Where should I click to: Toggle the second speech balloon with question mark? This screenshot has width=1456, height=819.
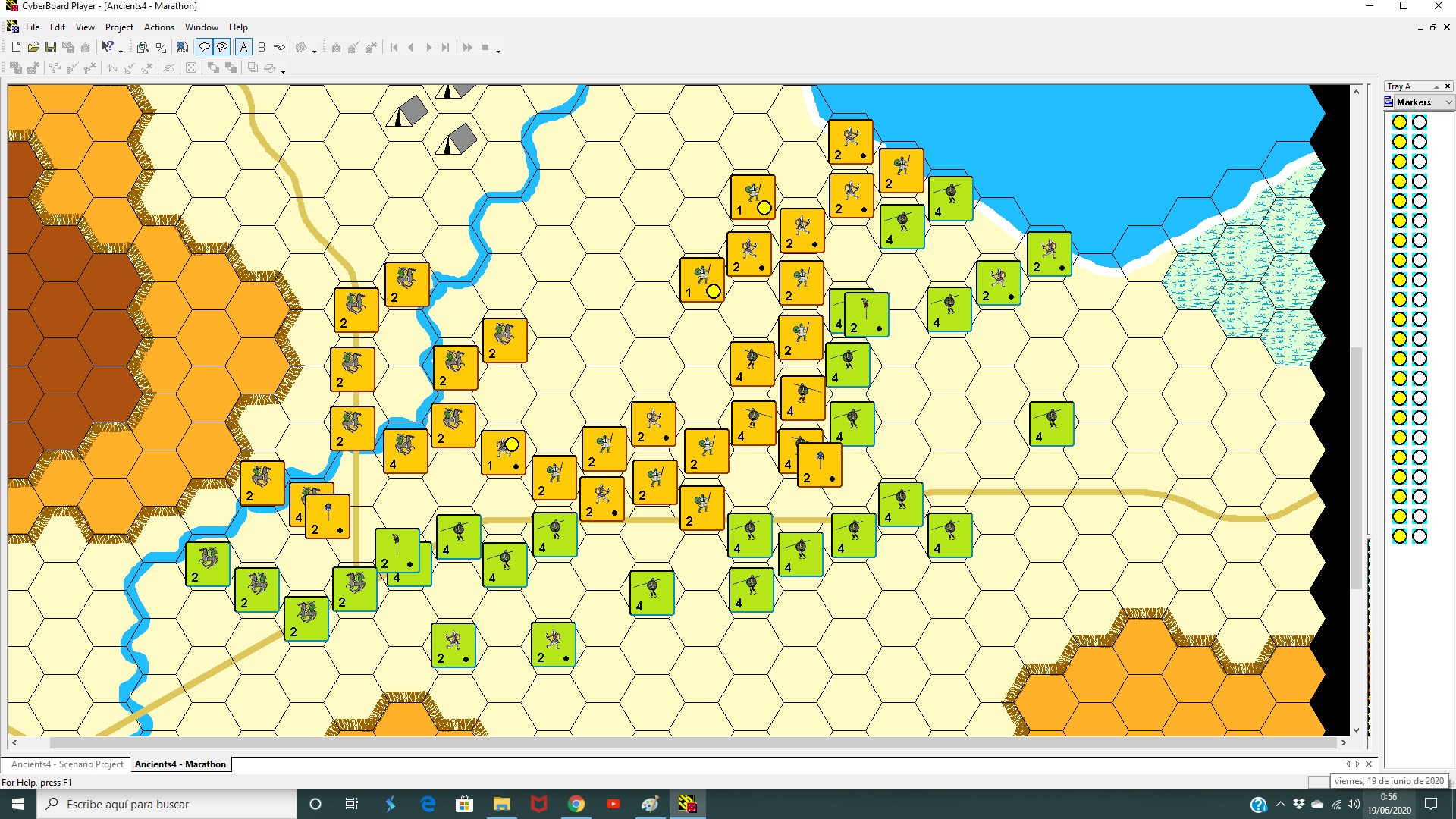point(222,47)
